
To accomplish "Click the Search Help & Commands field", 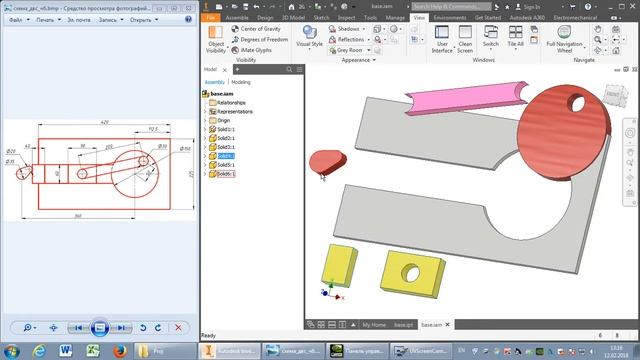I will pyautogui.click(x=451, y=7).
